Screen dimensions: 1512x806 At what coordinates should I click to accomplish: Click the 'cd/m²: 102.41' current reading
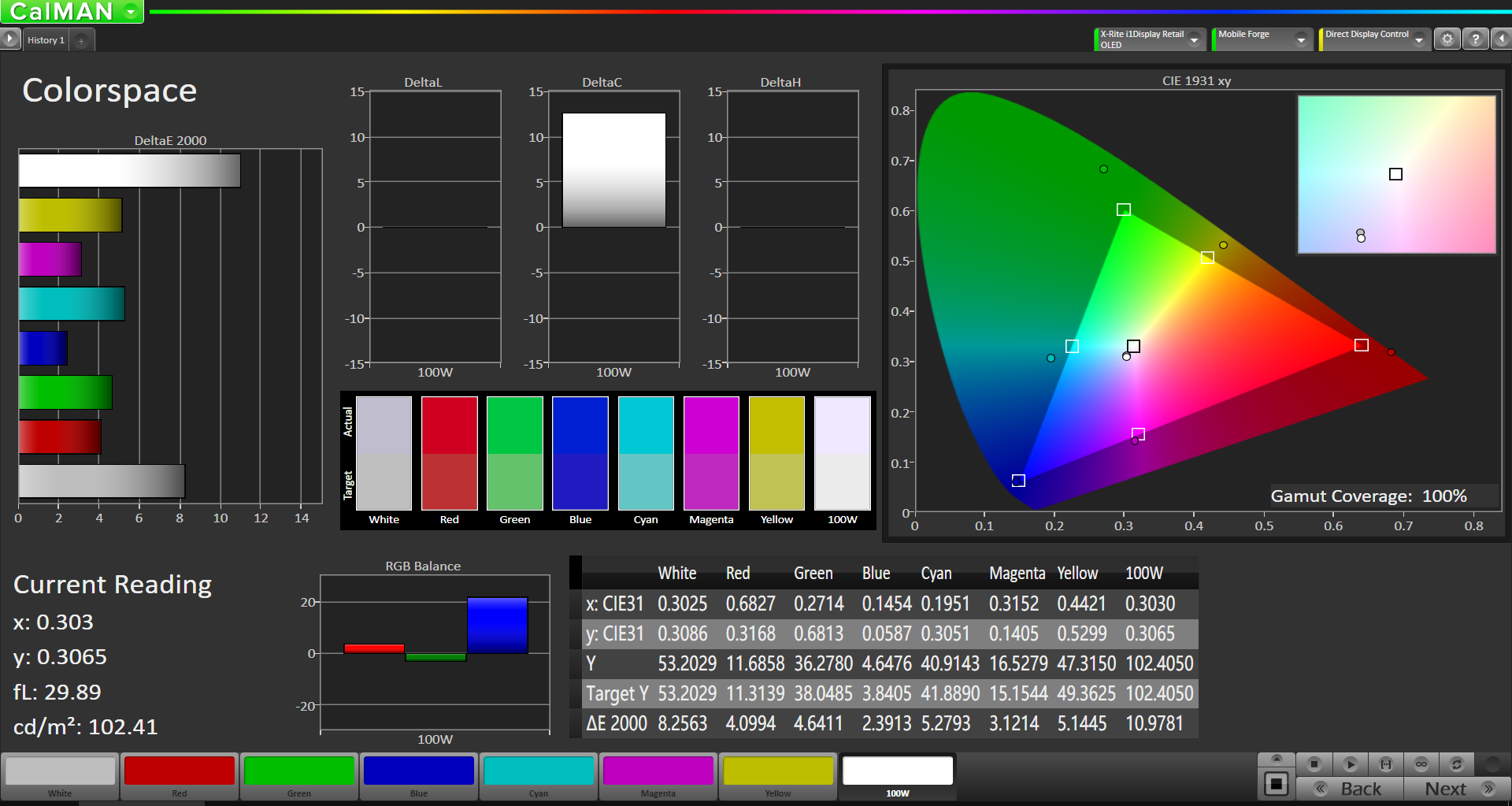(x=86, y=726)
